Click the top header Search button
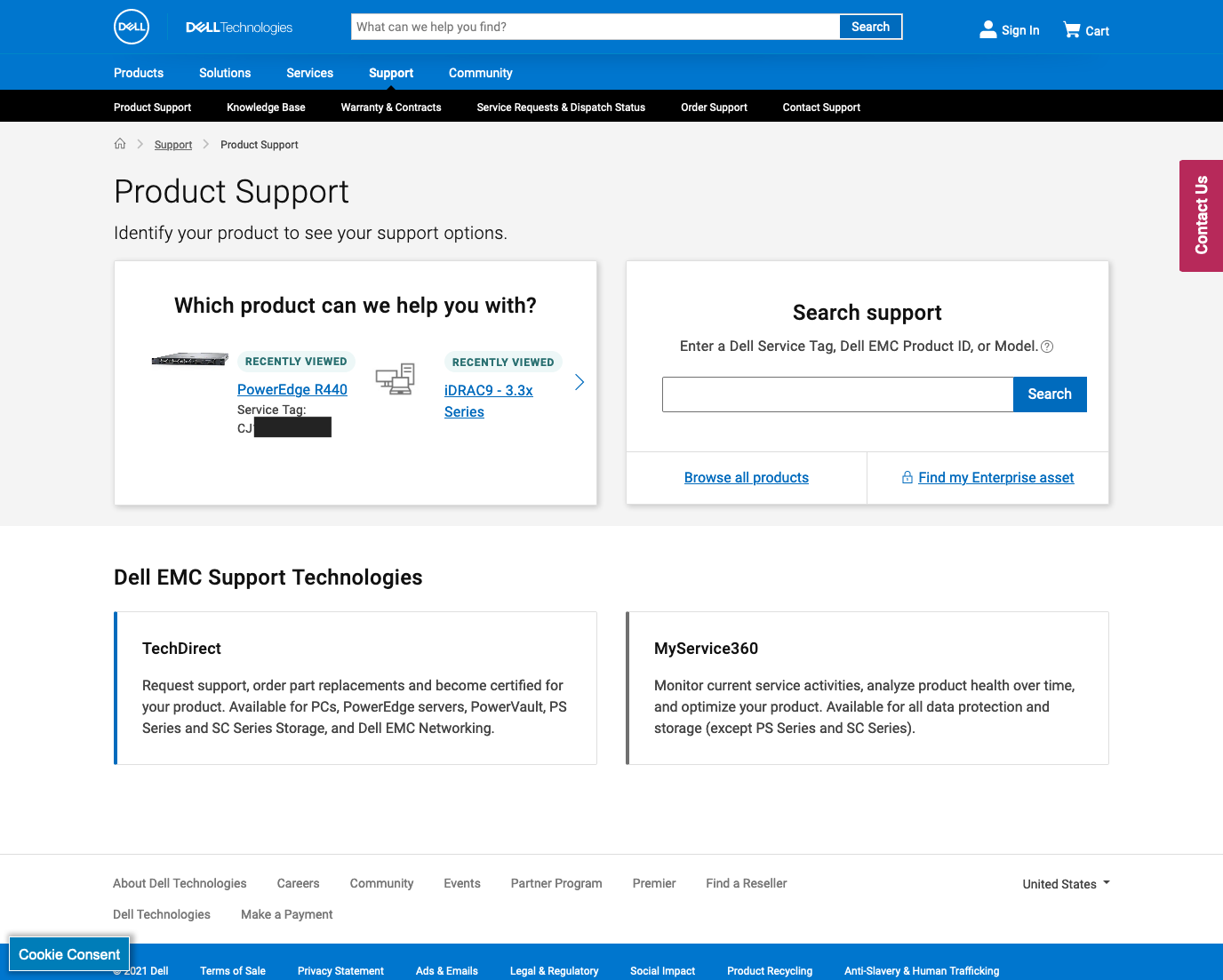The image size is (1223, 980). click(870, 27)
